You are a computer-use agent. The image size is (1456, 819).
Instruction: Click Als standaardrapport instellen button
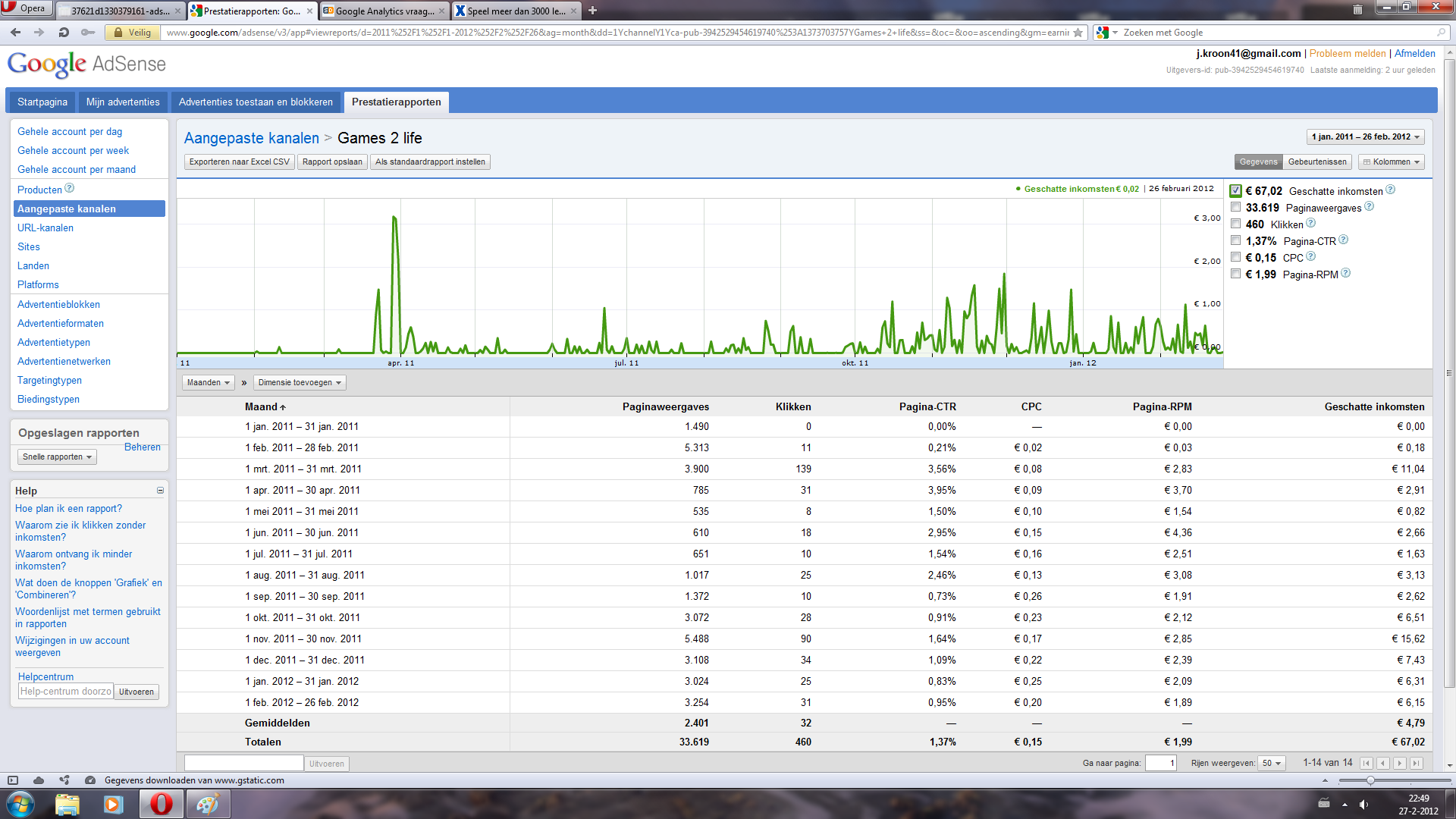pyautogui.click(x=430, y=162)
